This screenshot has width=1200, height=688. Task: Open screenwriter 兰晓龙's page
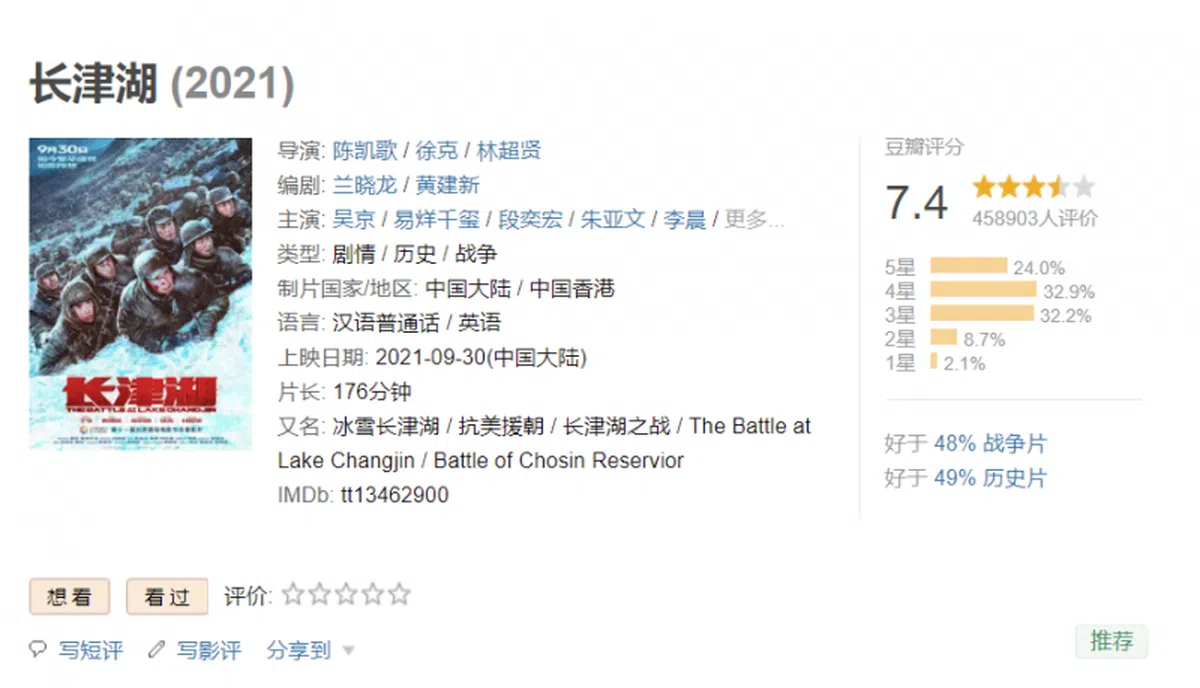click(x=365, y=185)
